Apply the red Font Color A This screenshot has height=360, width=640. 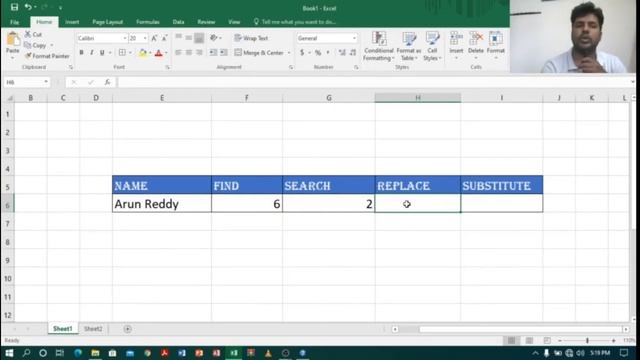pyautogui.click(x=159, y=53)
